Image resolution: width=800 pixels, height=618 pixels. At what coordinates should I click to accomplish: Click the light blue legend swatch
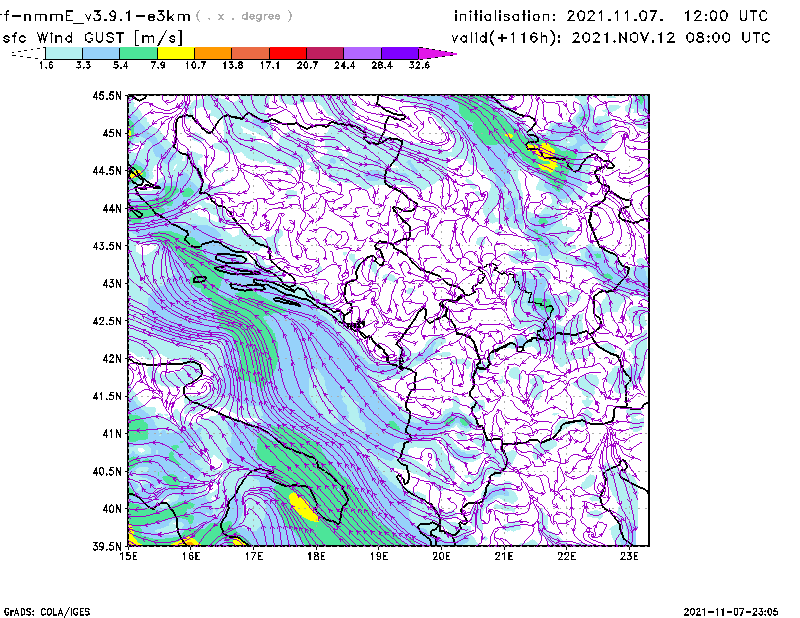(101, 53)
